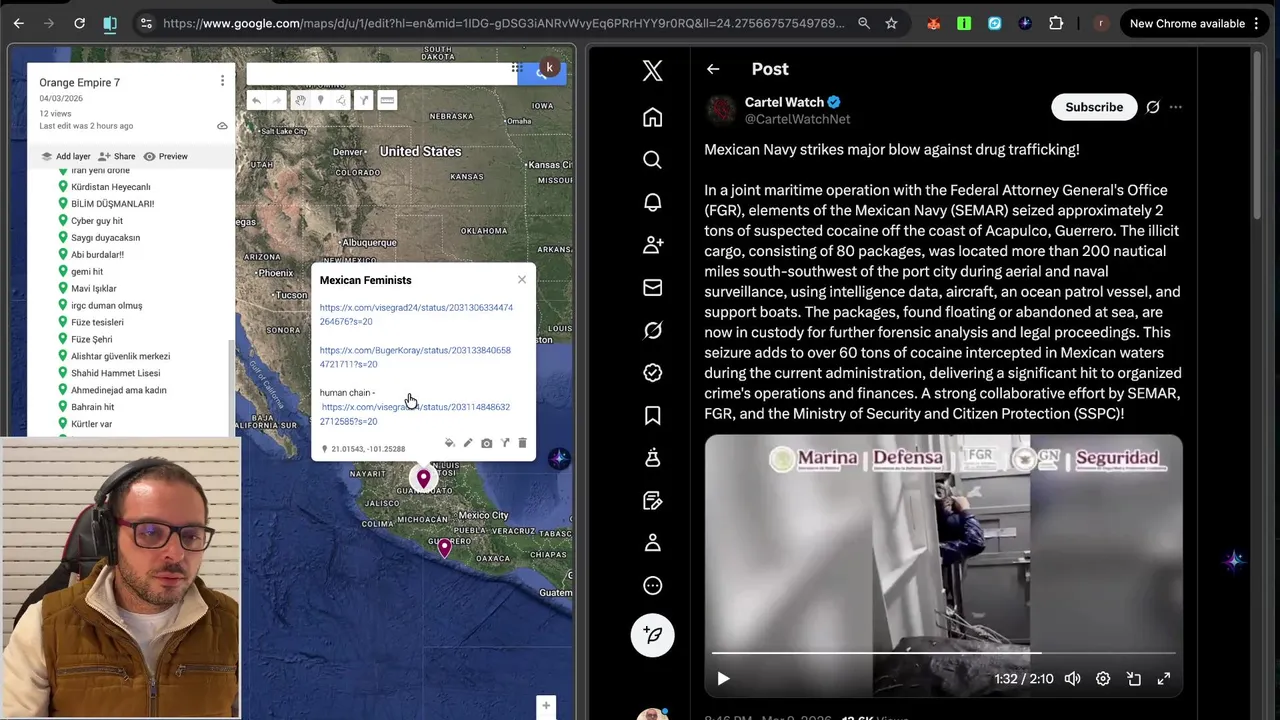1280x720 pixels.
Task: Open Profile icon in X sidebar
Action: 652,543
